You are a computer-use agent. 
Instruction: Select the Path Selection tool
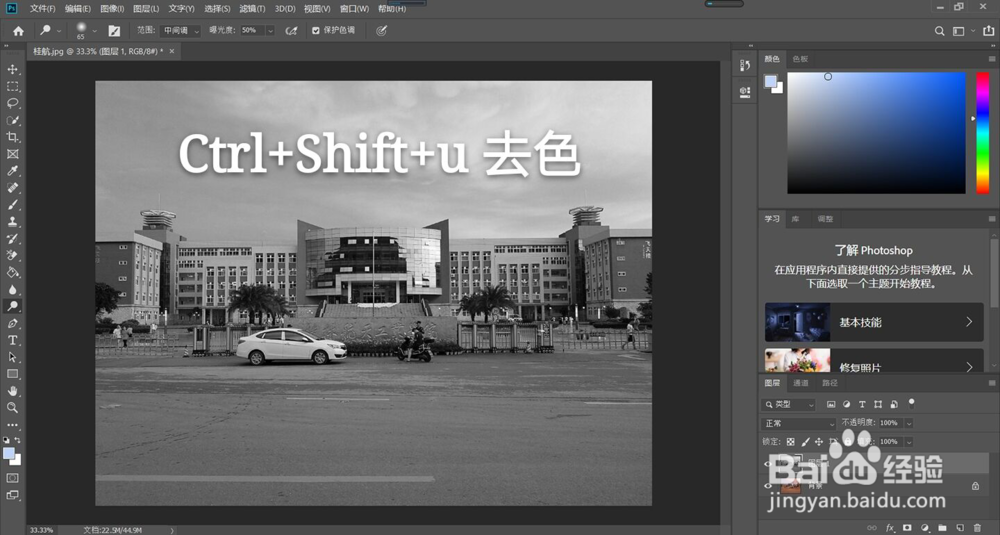[12, 357]
